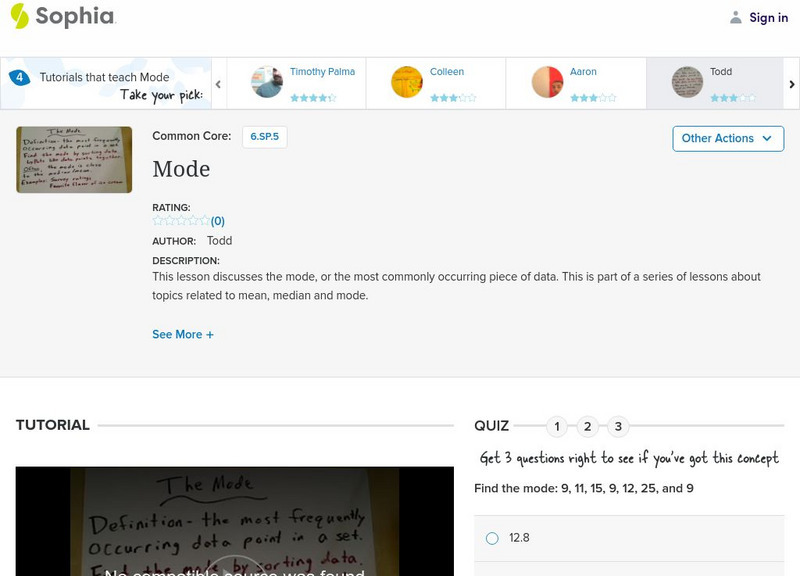The height and width of the screenshot is (576, 800).
Task: Go to quiz question 2
Action: (x=587, y=427)
